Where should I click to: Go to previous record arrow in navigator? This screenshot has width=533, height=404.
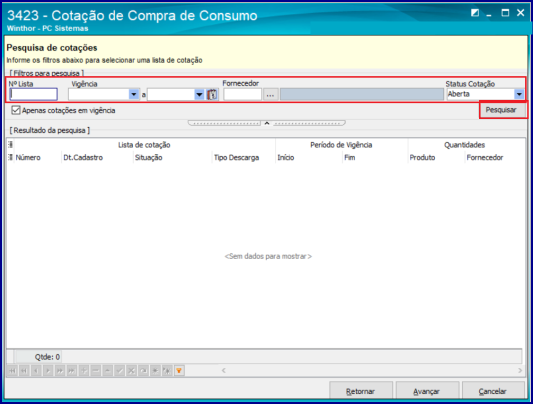click(36, 371)
